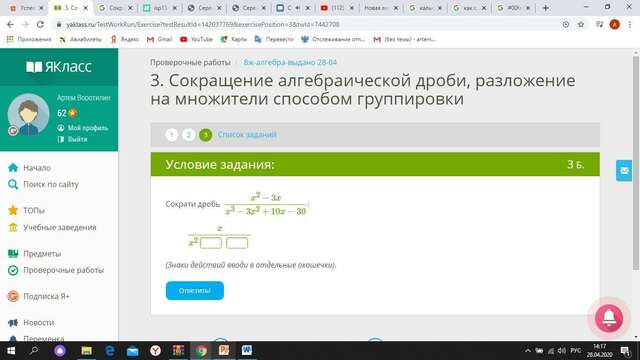640x360 pixels.
Task: Open Word from the Windows taskbar
Action: point(247,350)
